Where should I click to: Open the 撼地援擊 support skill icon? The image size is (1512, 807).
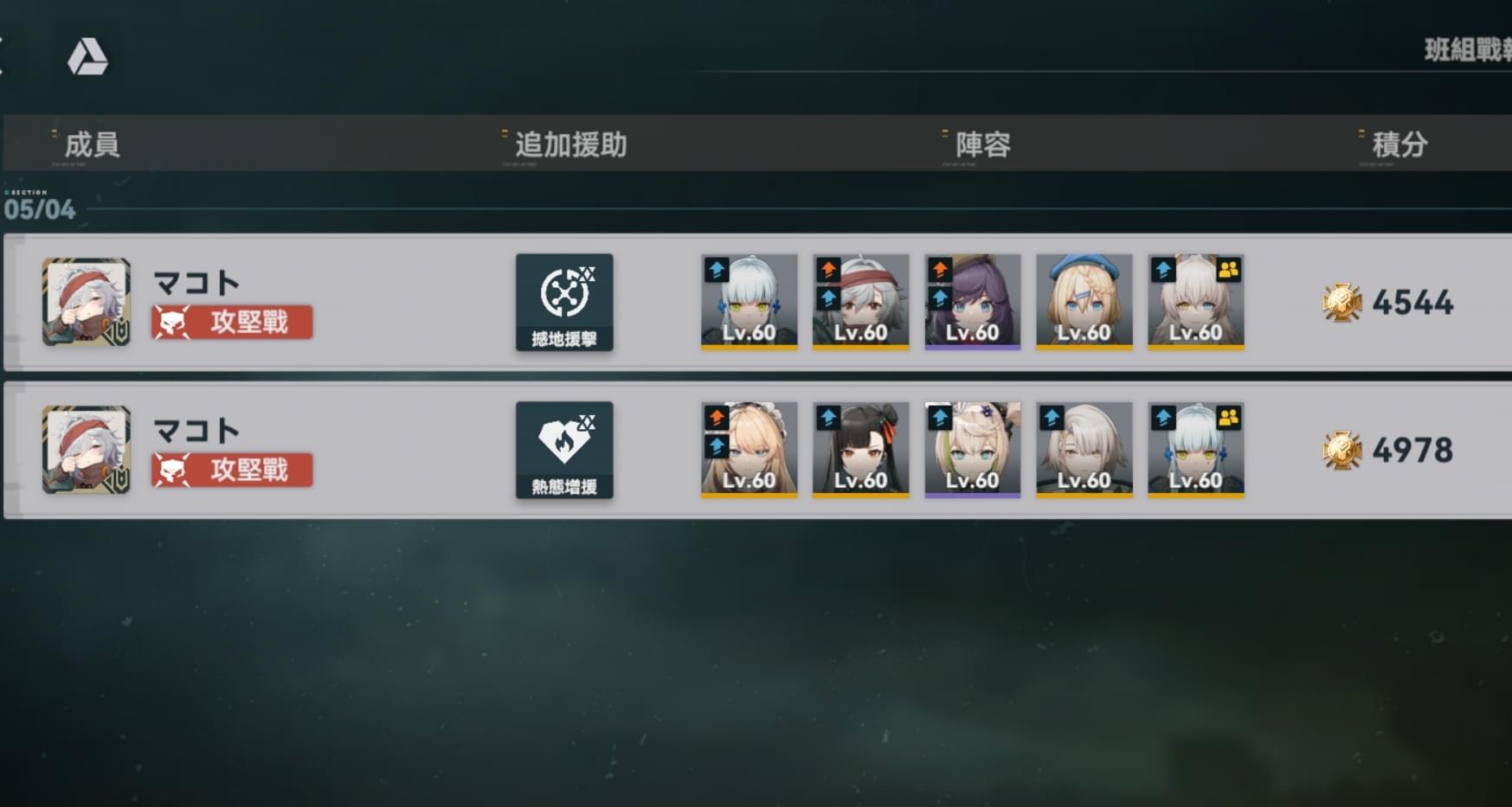[564, 302]
